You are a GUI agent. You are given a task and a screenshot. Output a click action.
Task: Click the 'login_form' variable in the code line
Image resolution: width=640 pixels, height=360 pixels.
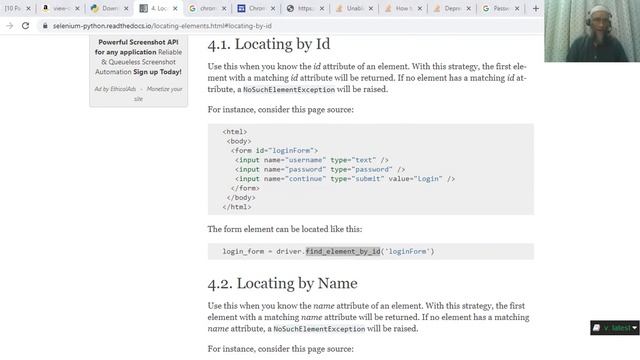coord(243,251)
